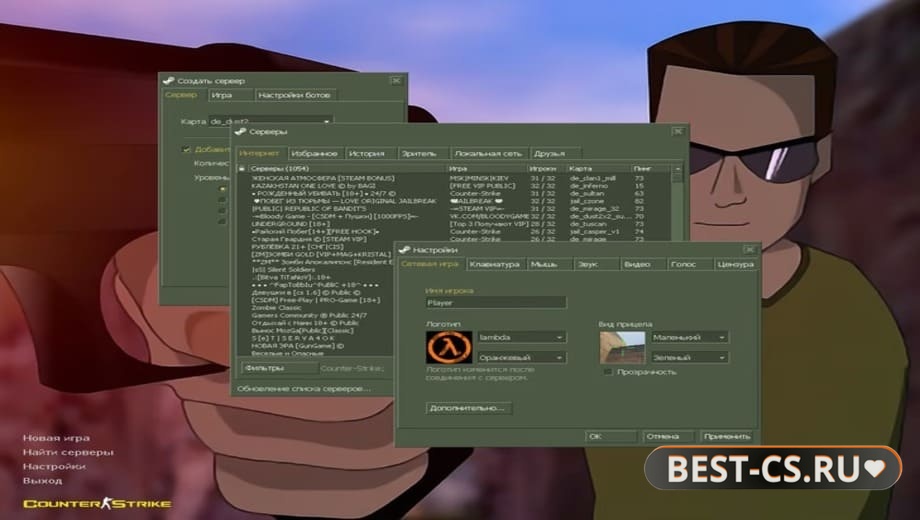Select the UNDERGROUND [18+] server row
920x520 pixels.
pyautogui.click(x=454, y=224)
